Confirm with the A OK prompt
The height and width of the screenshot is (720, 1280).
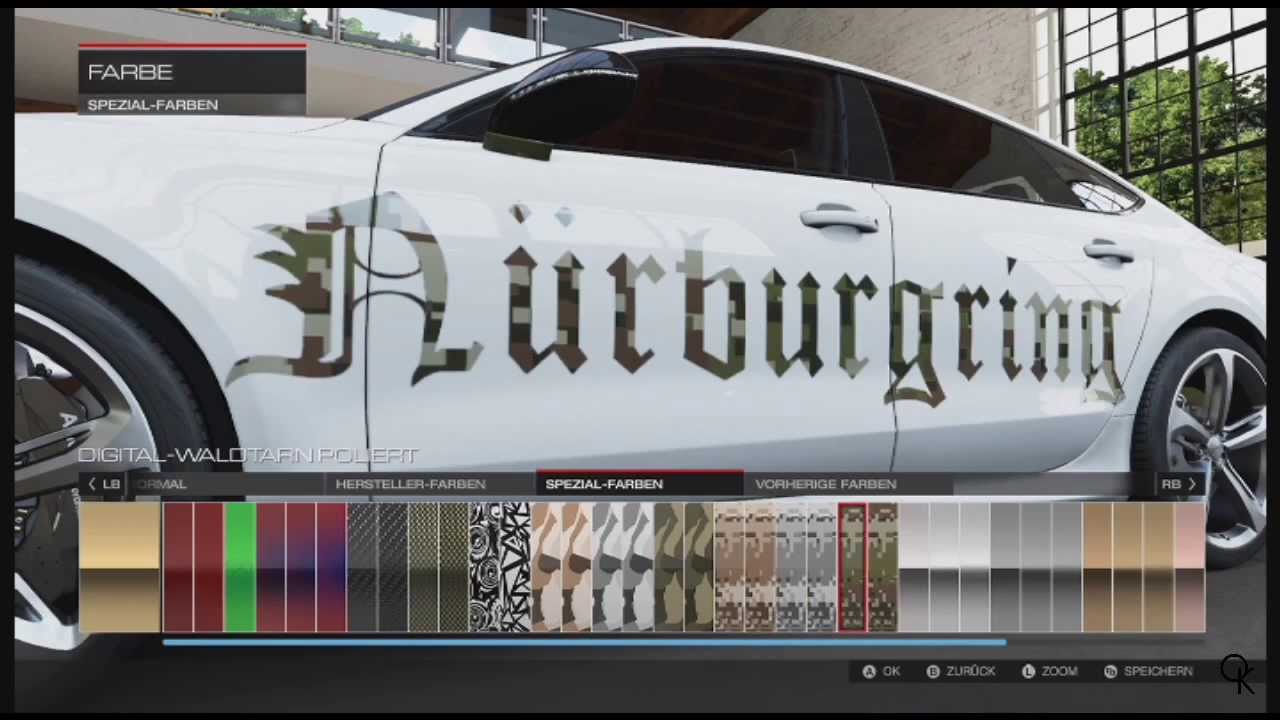(x=882, y=671)
